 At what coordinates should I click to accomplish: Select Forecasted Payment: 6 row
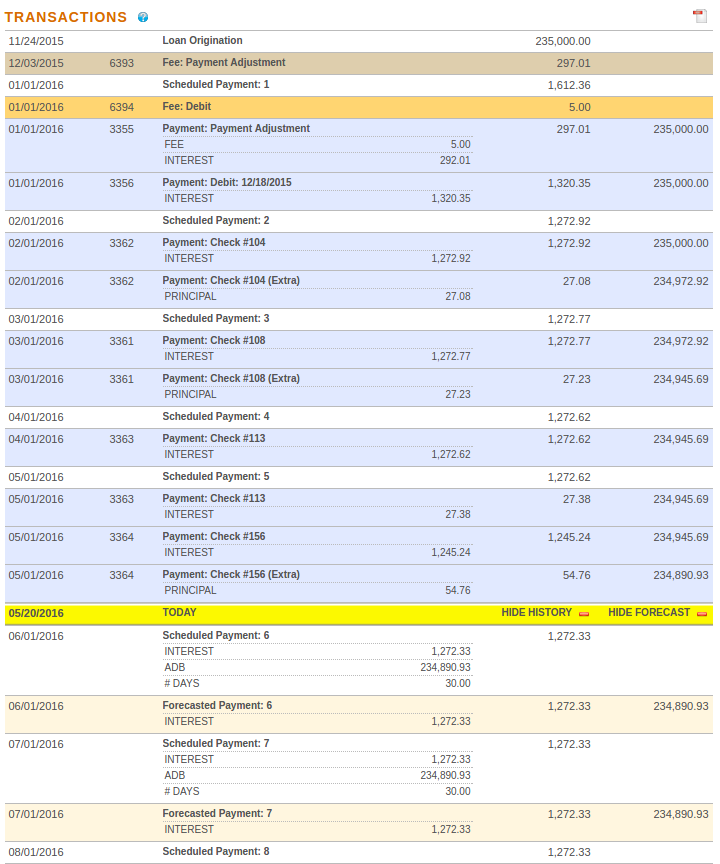tap(359, 714)
